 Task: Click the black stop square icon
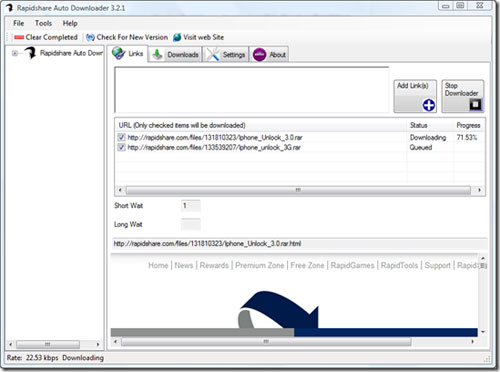pyautogui.click(x=476, y=105)
